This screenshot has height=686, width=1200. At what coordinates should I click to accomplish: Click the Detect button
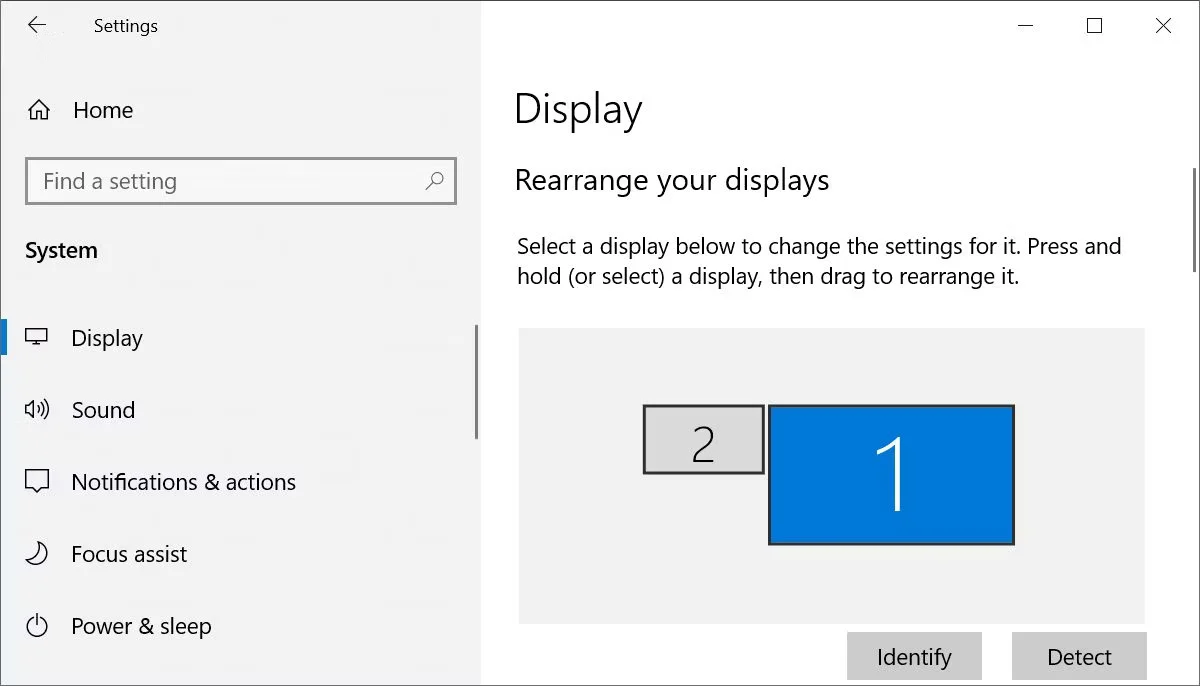1078,656
